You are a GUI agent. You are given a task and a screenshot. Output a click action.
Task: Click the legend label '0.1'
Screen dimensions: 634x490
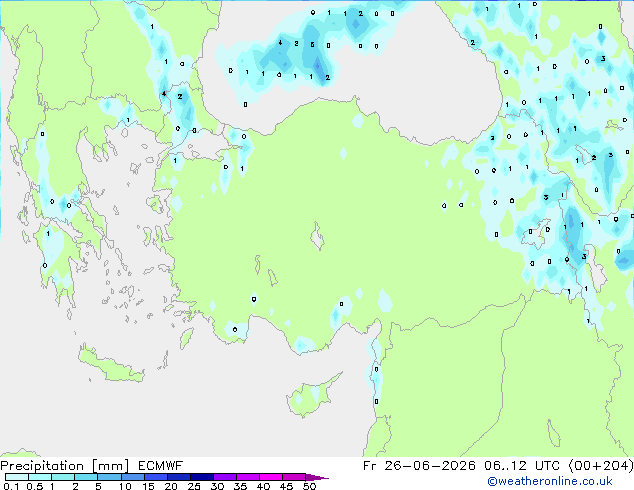(11, 486)
